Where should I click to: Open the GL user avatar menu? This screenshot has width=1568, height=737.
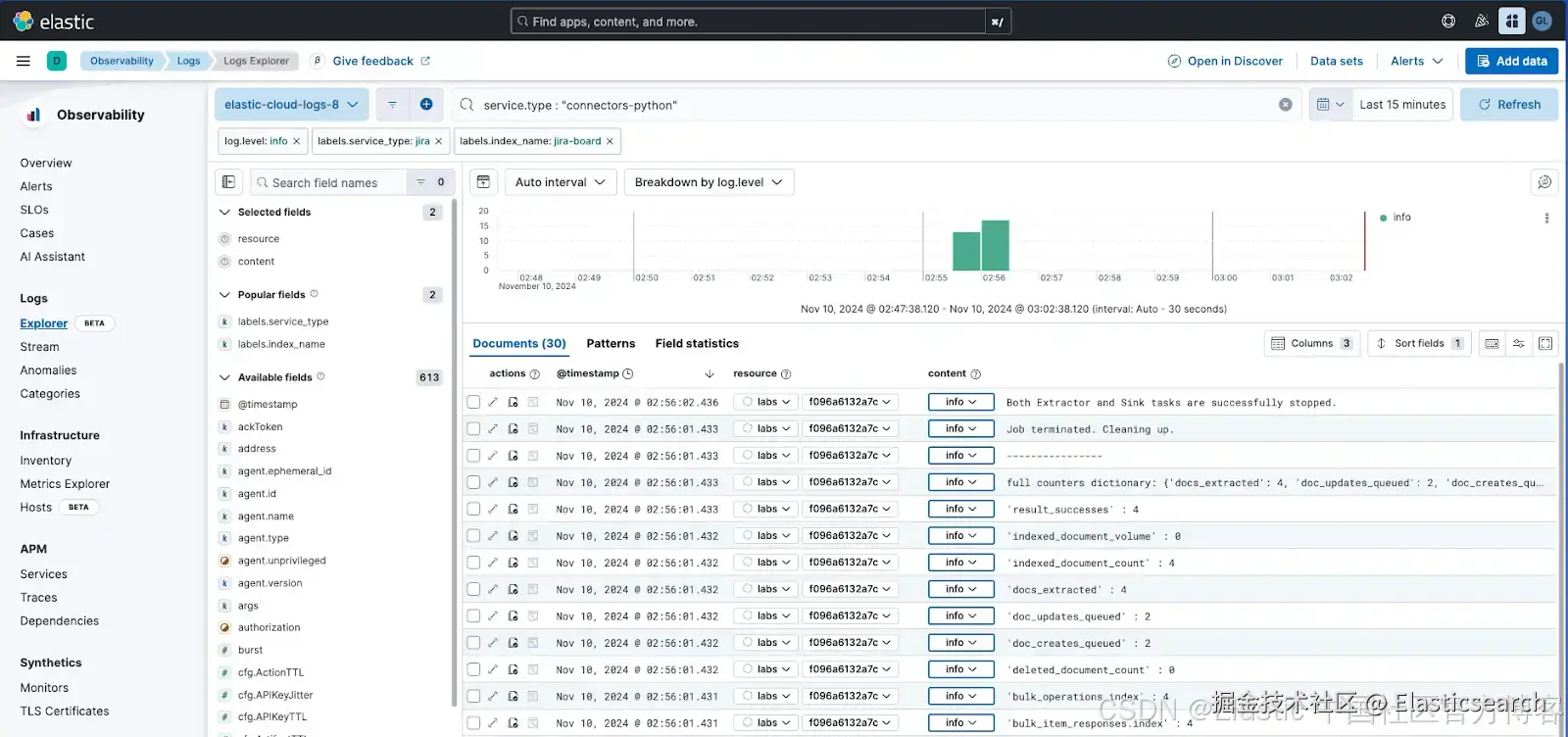pyautogui.click(x=1542, y=21)
